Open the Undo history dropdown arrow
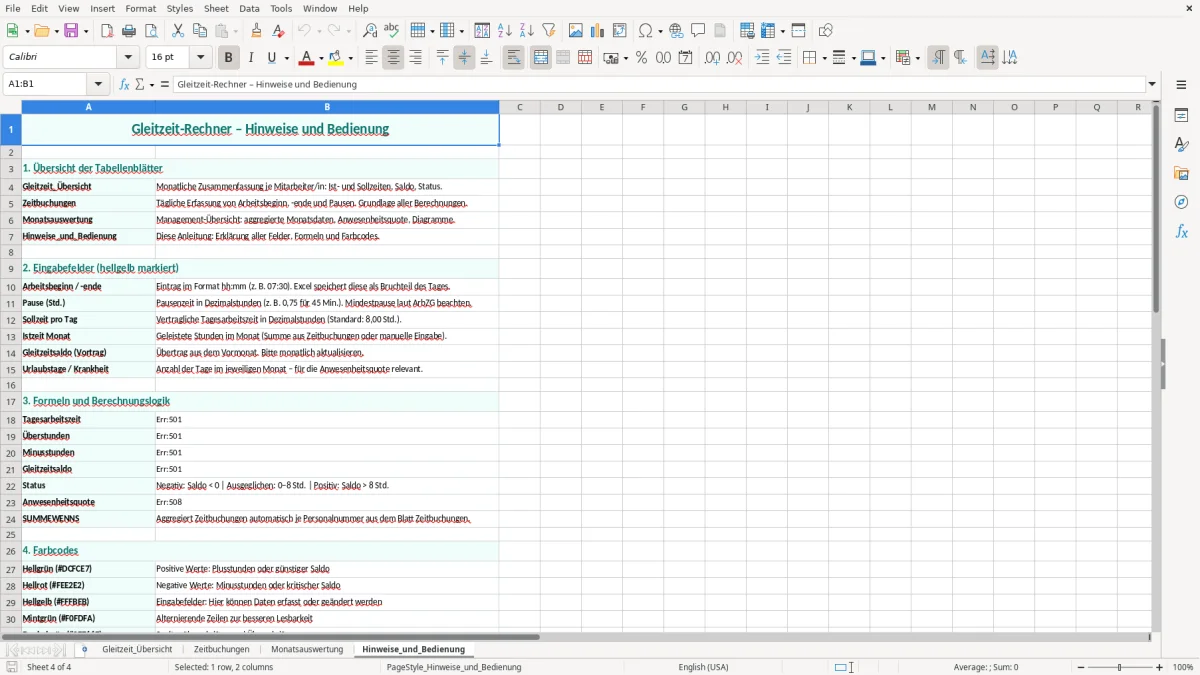1200x675 pixels. point(319,31)
